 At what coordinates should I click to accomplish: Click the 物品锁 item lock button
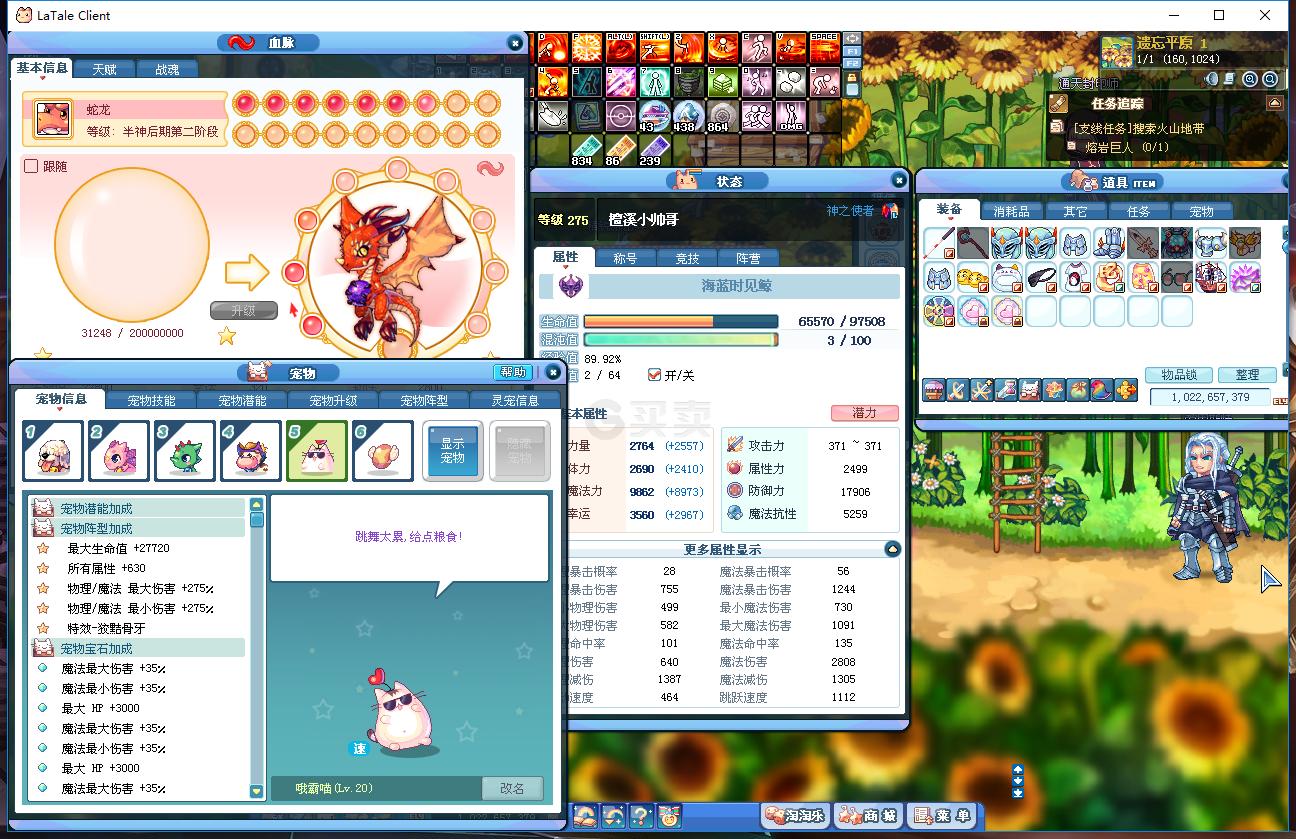1179,375
